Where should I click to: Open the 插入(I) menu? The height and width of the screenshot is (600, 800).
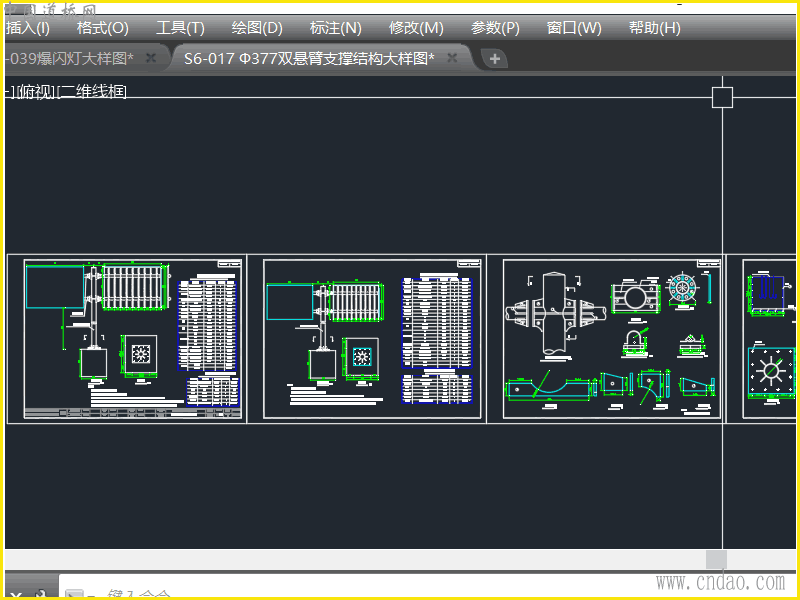coord(28,28)
